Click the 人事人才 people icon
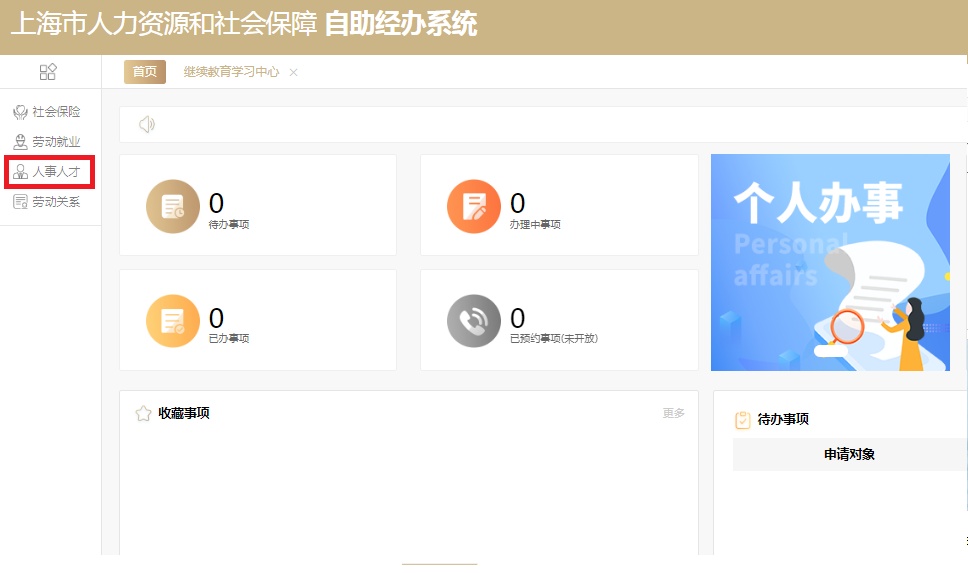The height and width of the screenshot is (573, 968). click(20, 172)
